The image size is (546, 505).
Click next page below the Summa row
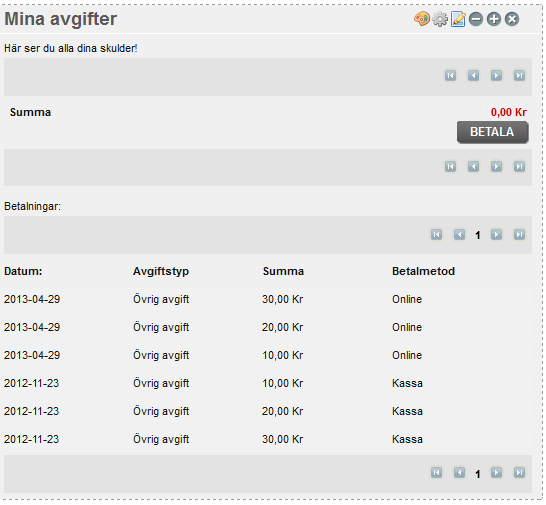click(x=496, y=166)
